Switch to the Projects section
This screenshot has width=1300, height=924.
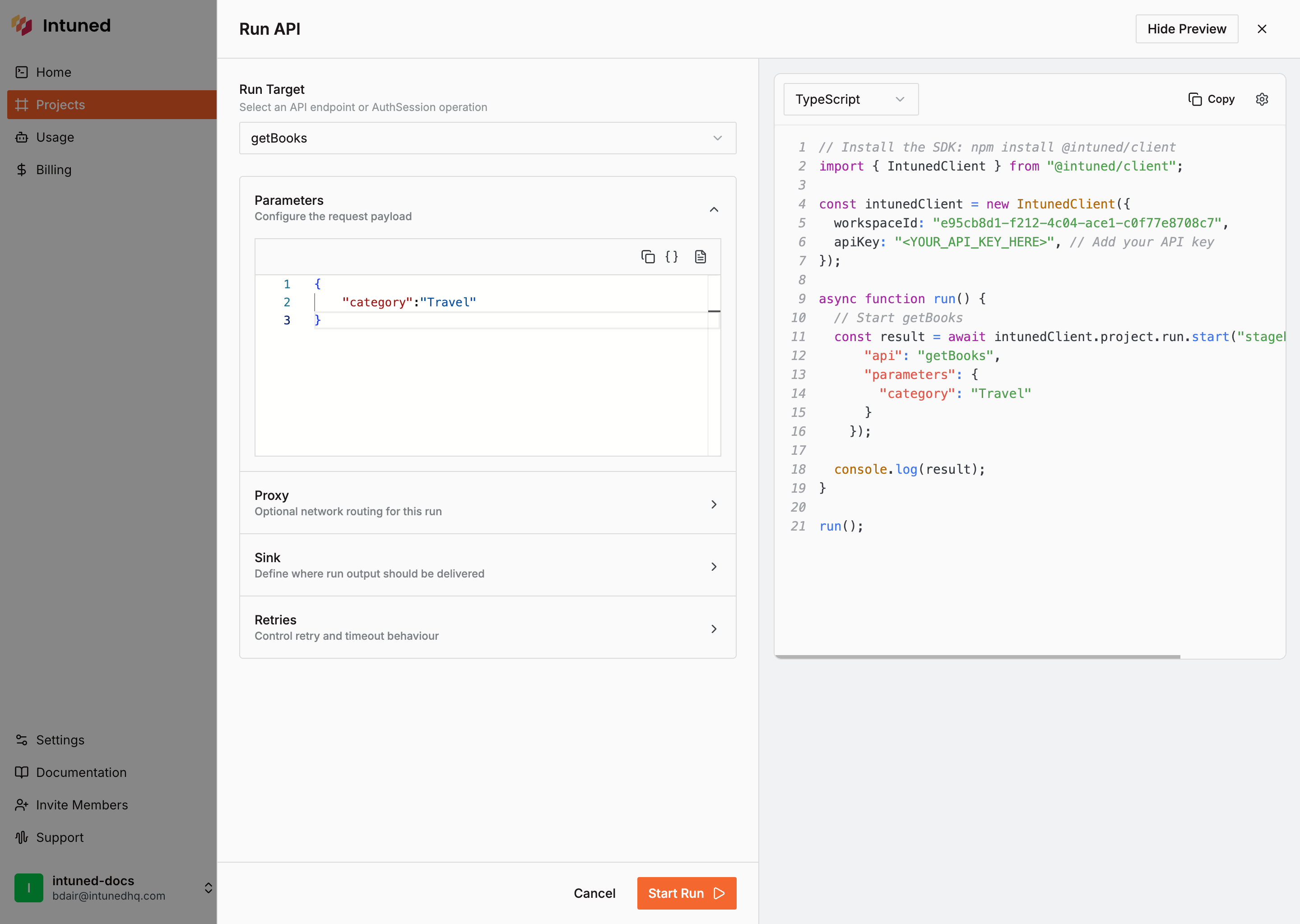[x=60, y=105]
